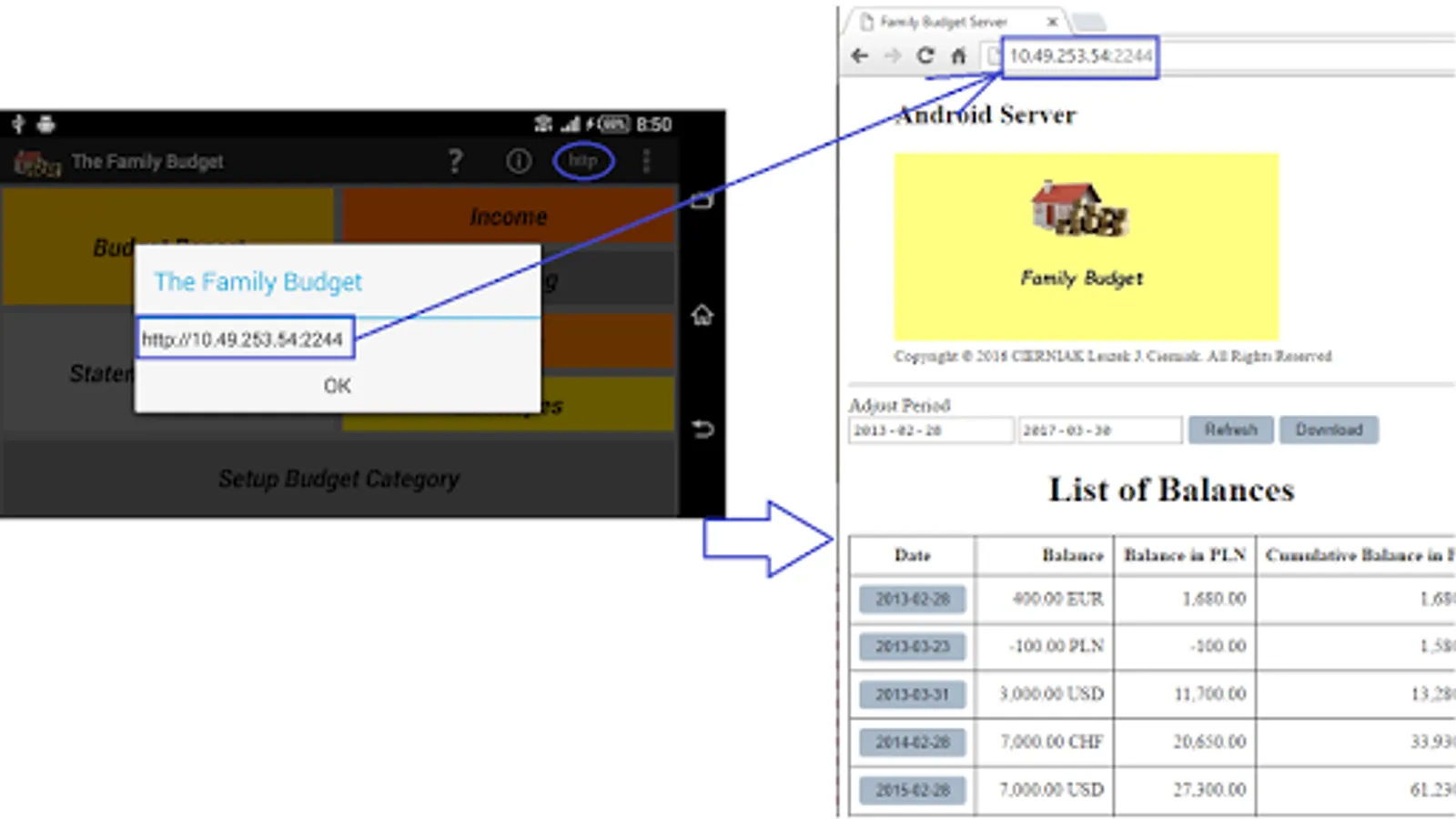Close the Family Budget Server tab

click(x=1053, y=22)
